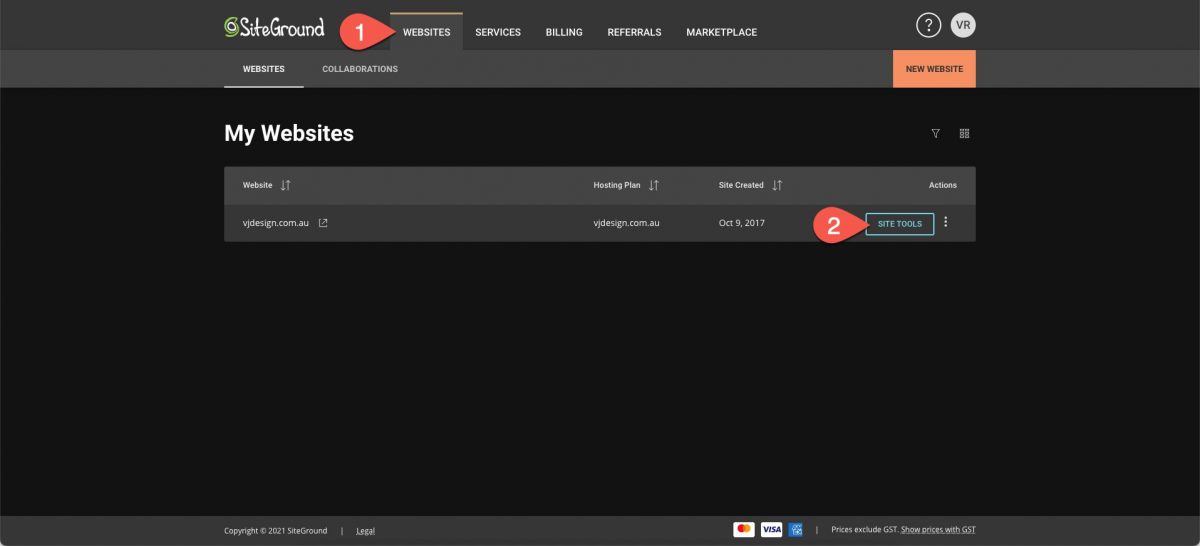This screenshot has width=1200, height=546.
Task: Switch to grid view icon
Action: 964,133
